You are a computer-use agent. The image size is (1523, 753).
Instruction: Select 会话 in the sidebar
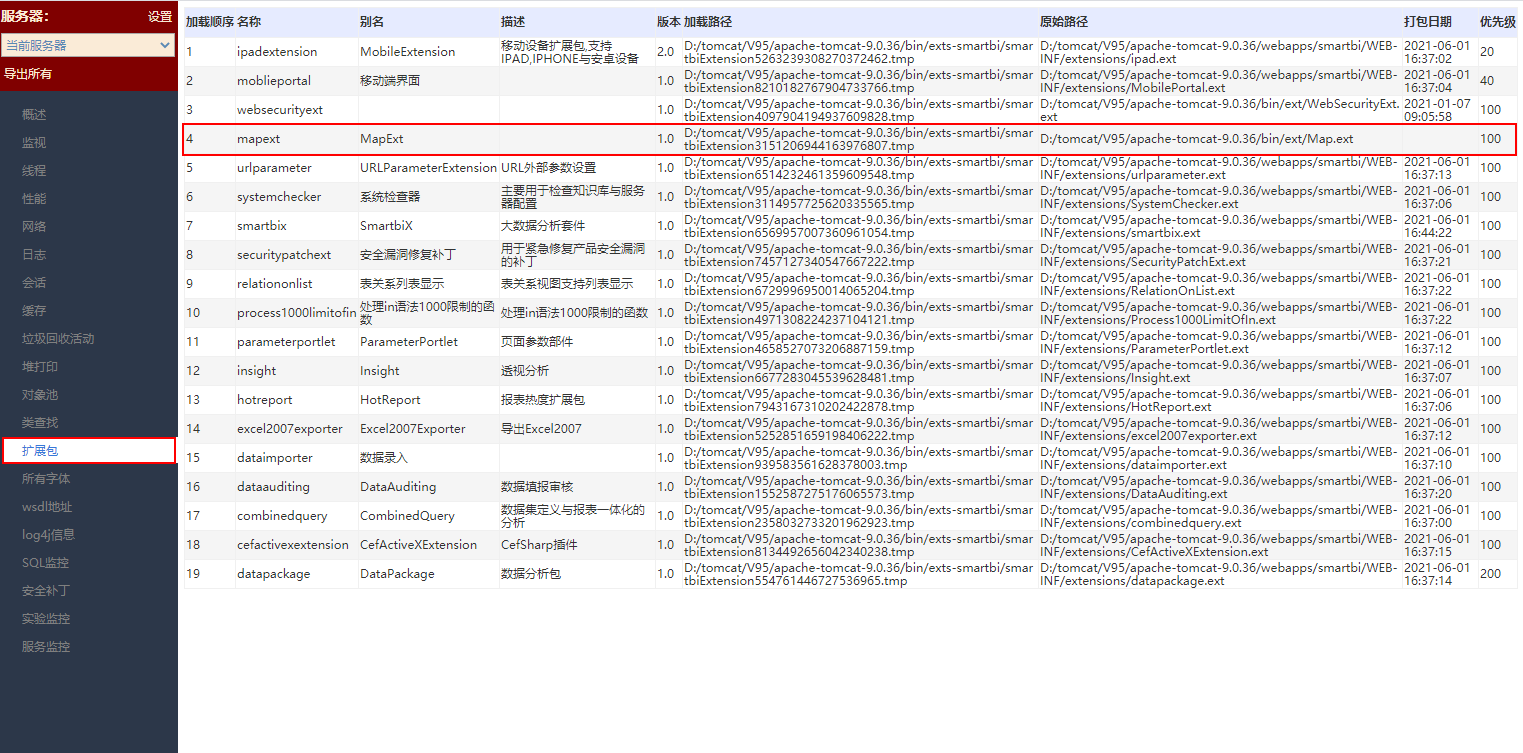[34, 283]
